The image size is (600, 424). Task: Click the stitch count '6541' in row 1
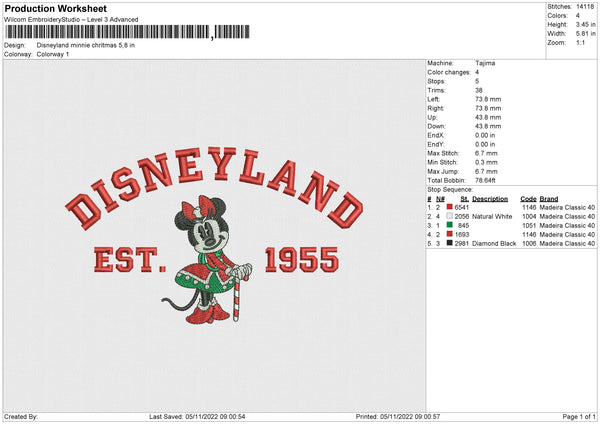click(x=461, y=207)
